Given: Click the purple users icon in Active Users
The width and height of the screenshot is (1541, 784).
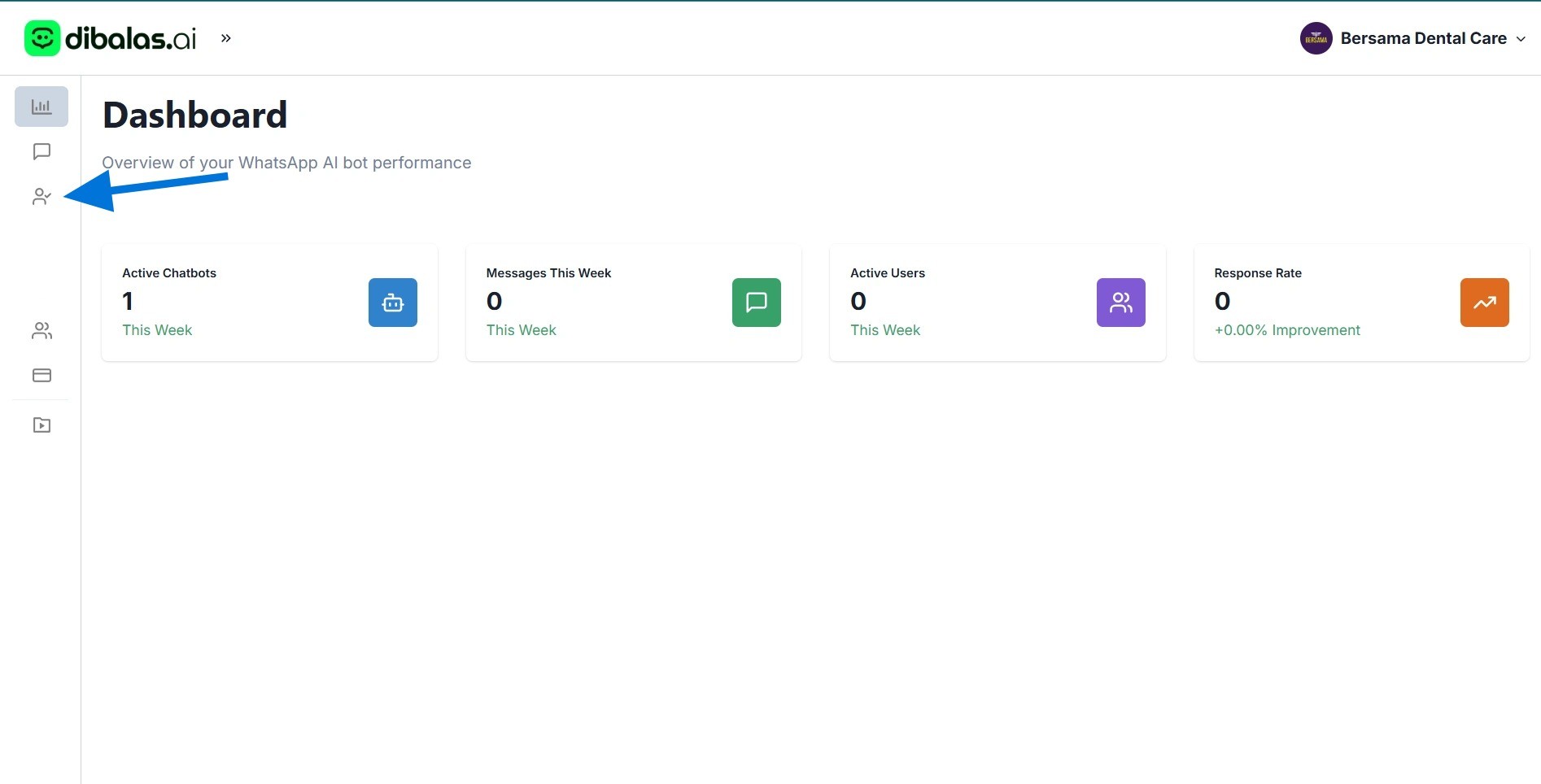Looking at the screenshot, I should [1120, 303].
